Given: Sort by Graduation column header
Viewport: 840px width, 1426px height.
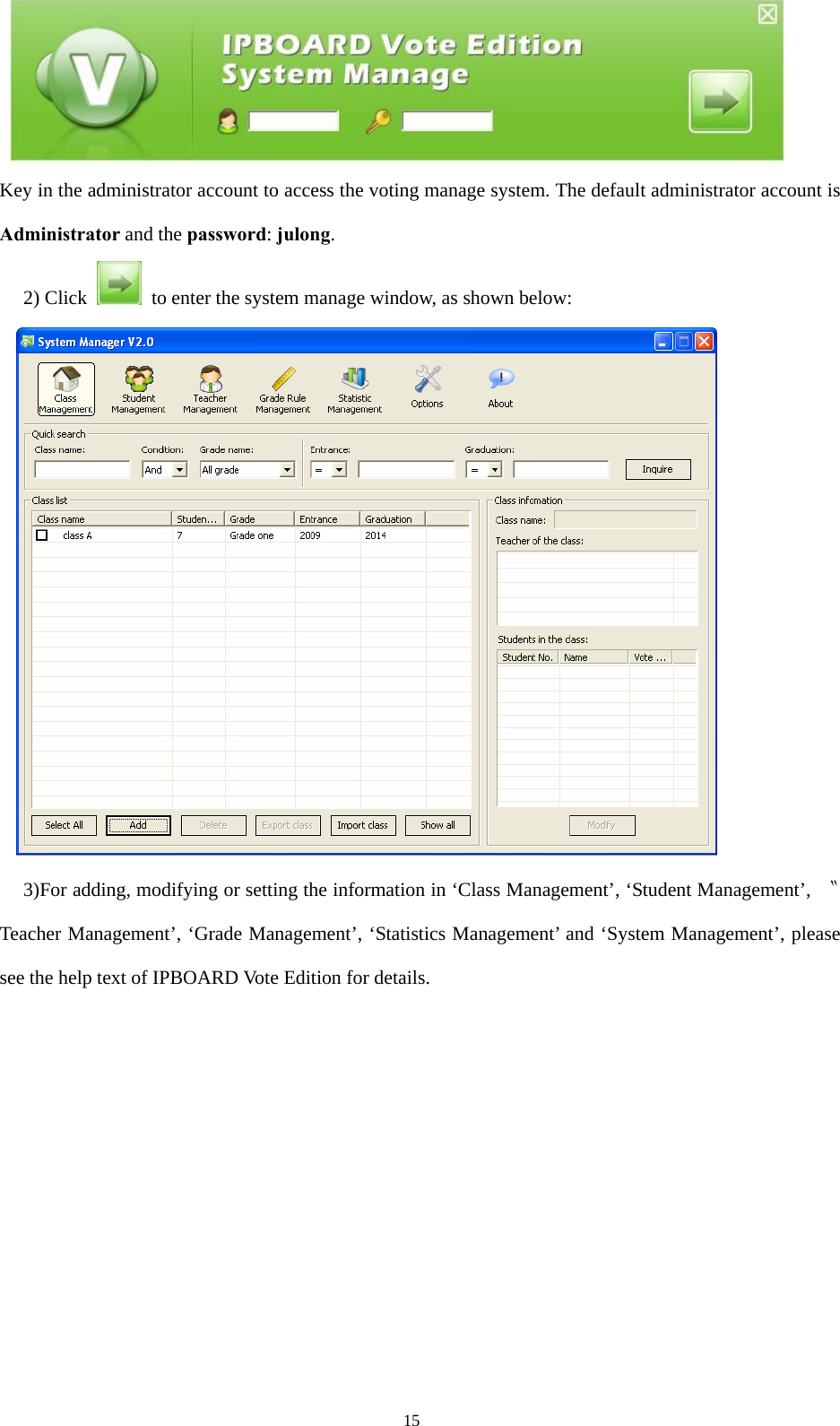Looking at the screenshot, I should (x=392, y=519).
